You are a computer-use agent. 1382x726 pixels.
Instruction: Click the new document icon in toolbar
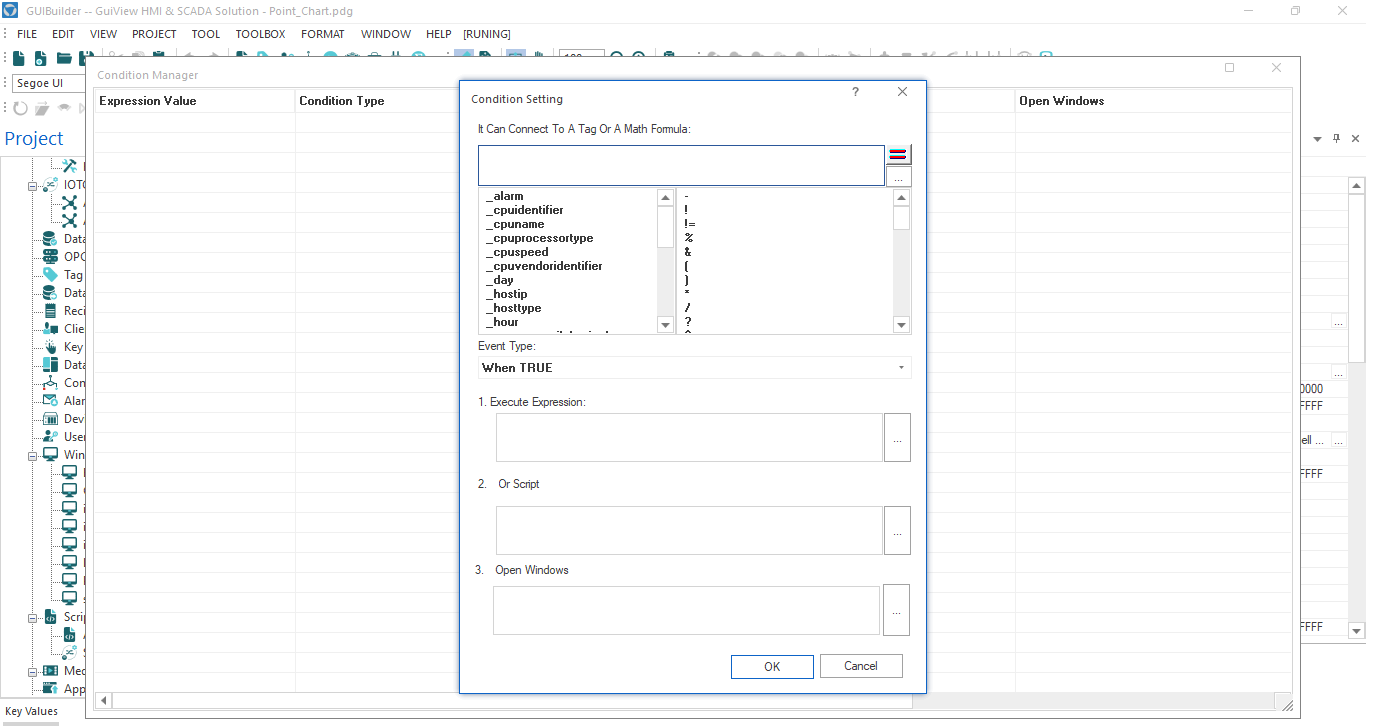(19, 59)
